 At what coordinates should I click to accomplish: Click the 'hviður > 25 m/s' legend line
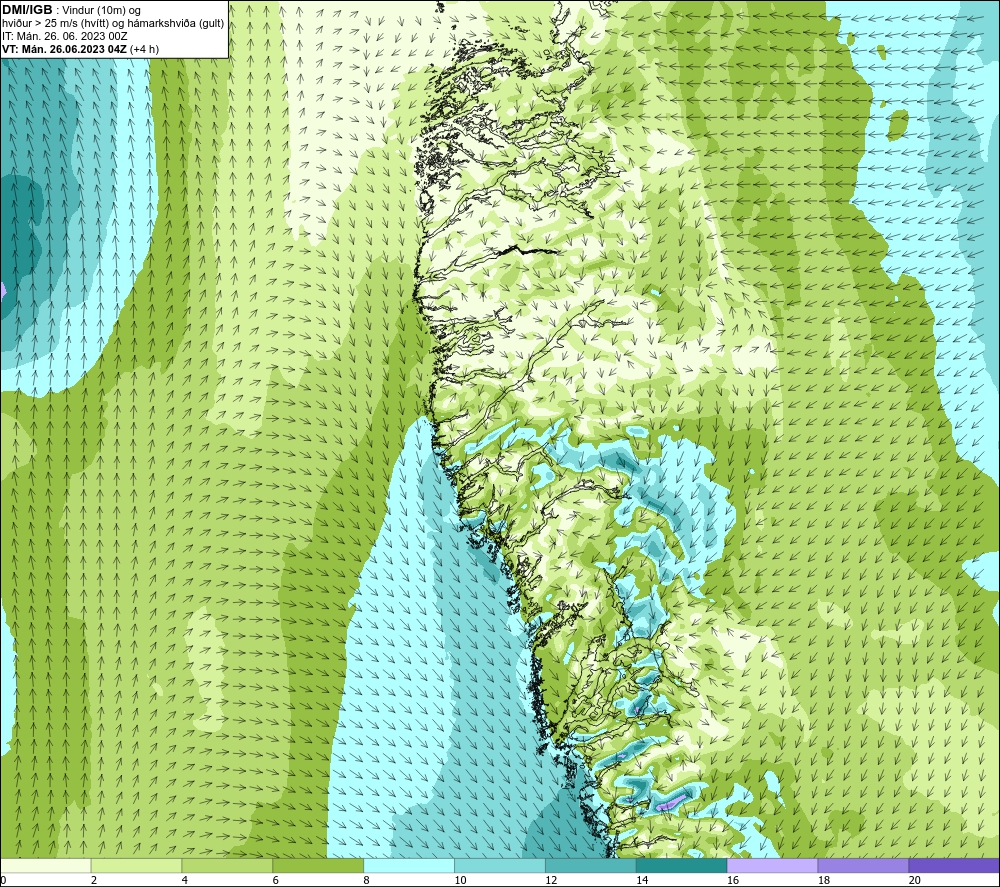tap(113, 24)
